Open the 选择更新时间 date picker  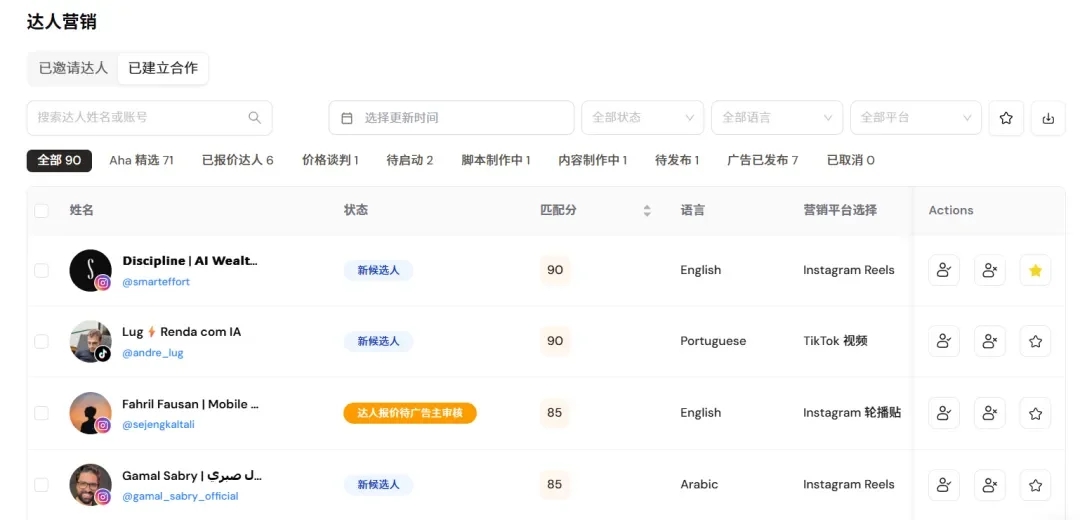[451, 118]
